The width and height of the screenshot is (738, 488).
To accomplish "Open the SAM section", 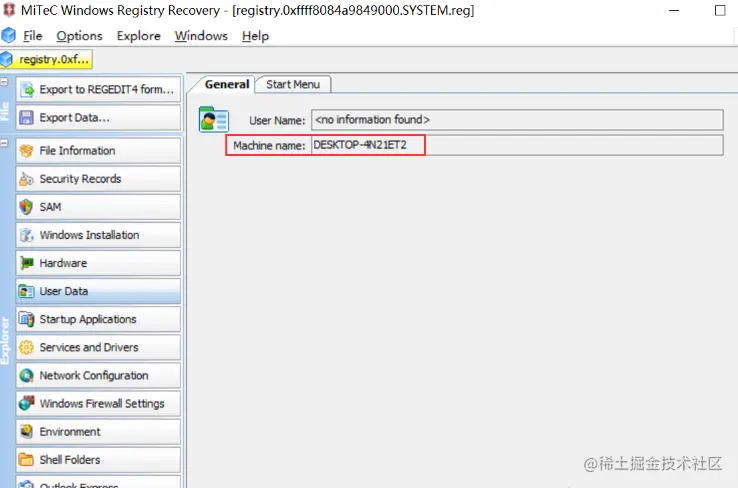I will click(x=98, y=207).
